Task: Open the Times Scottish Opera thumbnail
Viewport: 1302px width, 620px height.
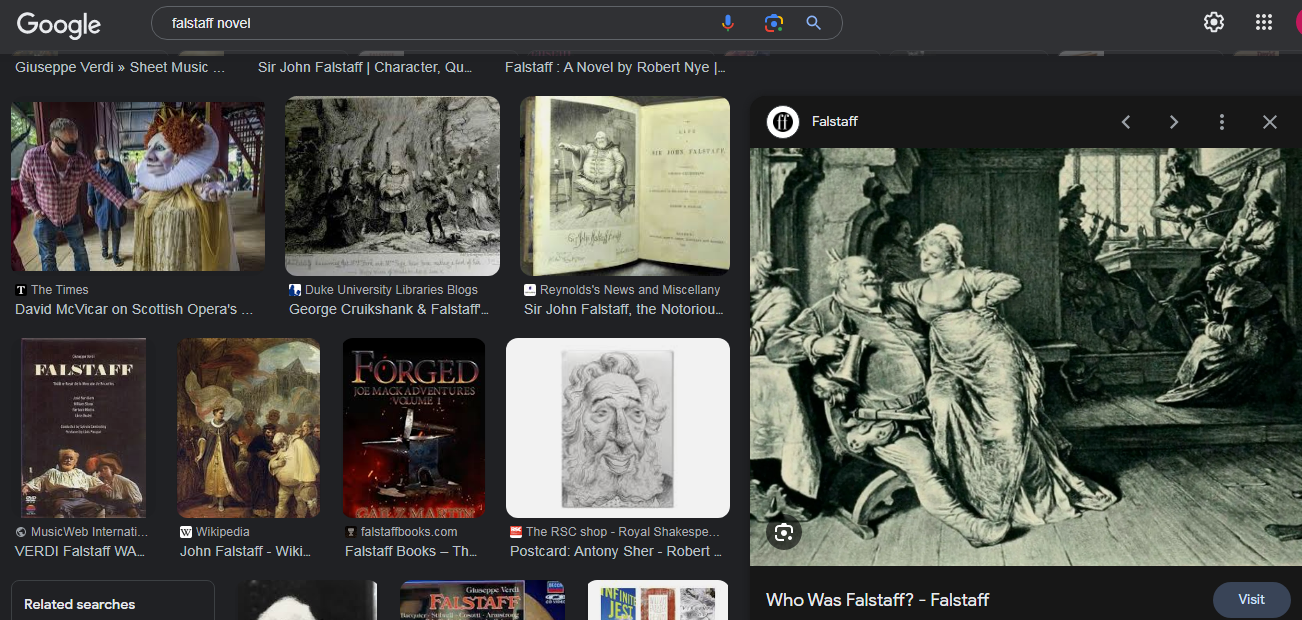Action: pos(138,186)
